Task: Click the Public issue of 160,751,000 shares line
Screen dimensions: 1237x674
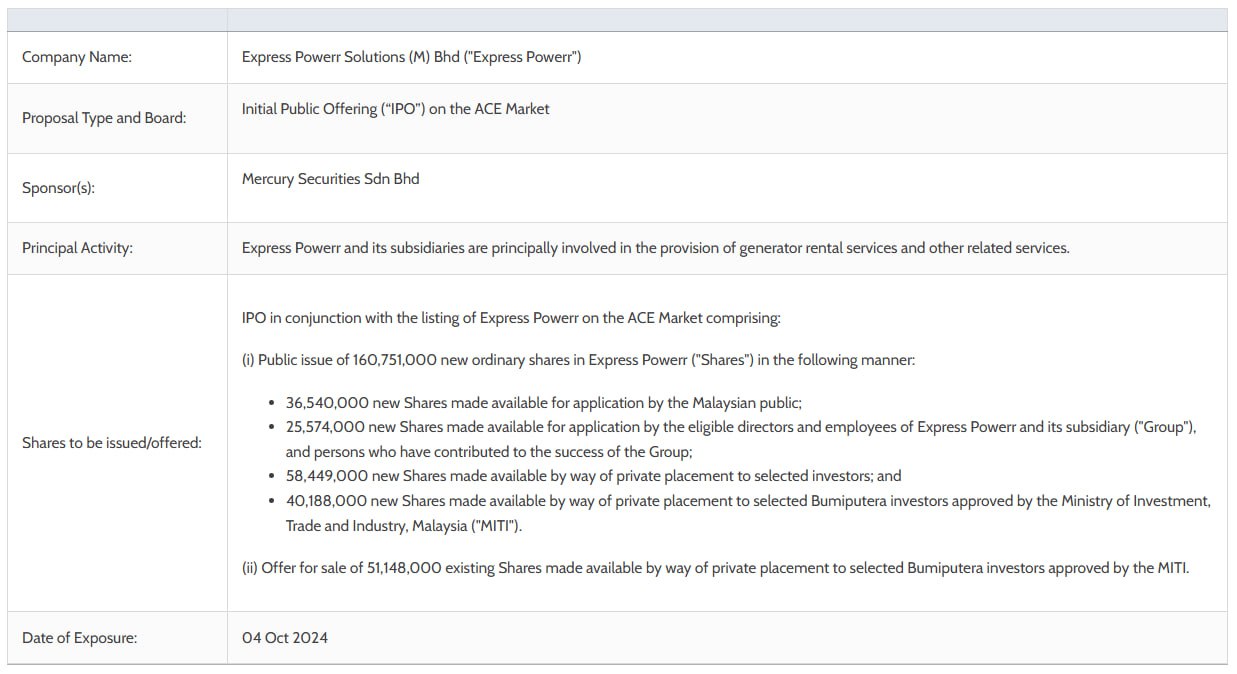Action: (x=578, y=360)
